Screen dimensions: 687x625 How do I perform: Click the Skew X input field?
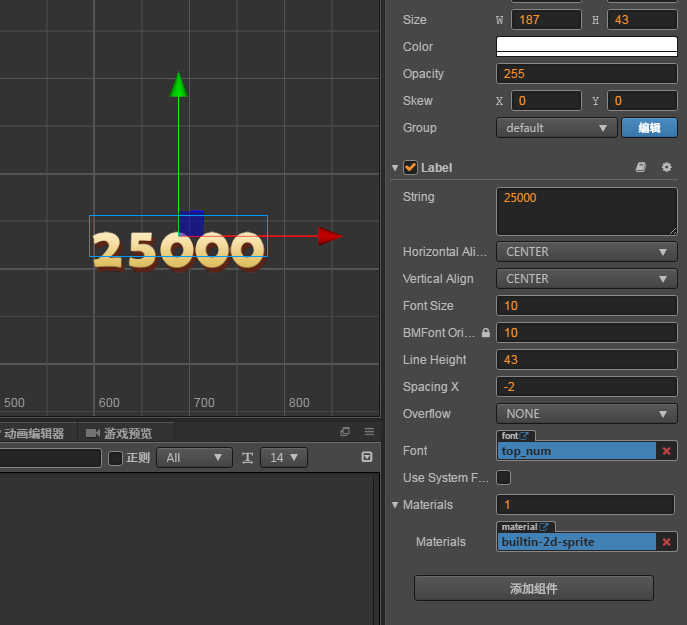click(546, 101)
